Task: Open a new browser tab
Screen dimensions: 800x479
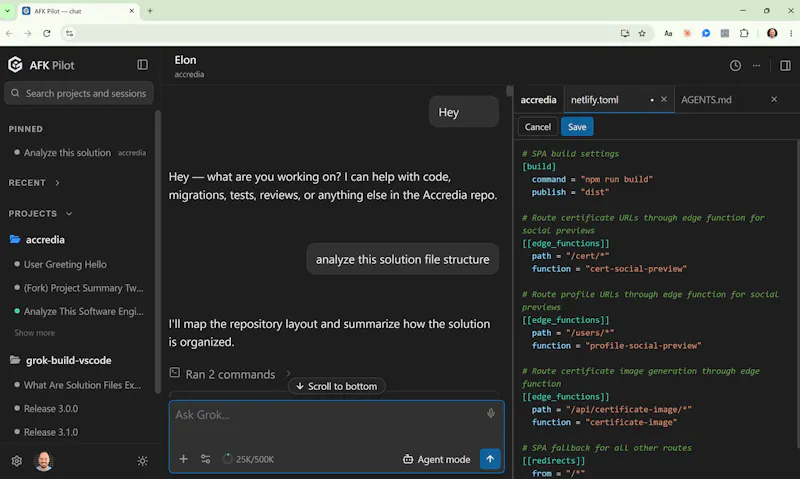Action: click(150, 11)
